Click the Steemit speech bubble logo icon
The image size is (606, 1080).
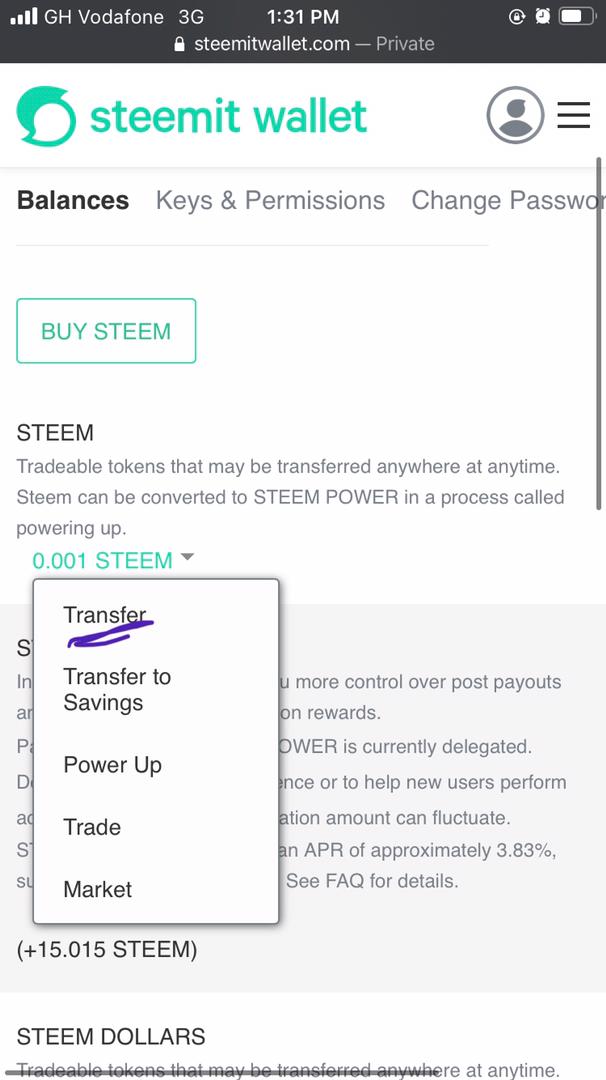(46, 116)
